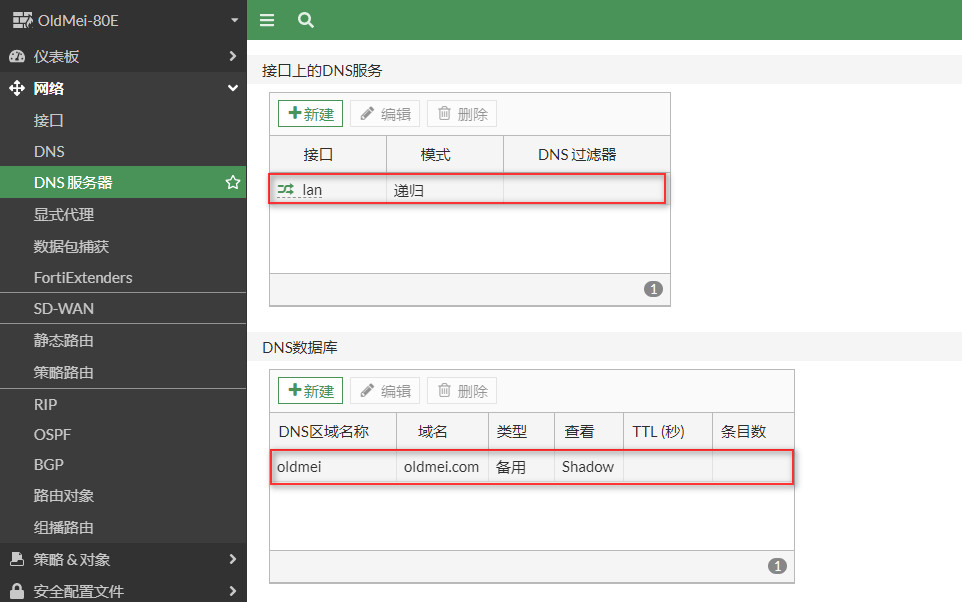Select the oldmei zone name cell
Viewport: 962px width, 602px height.
point(333,466)
